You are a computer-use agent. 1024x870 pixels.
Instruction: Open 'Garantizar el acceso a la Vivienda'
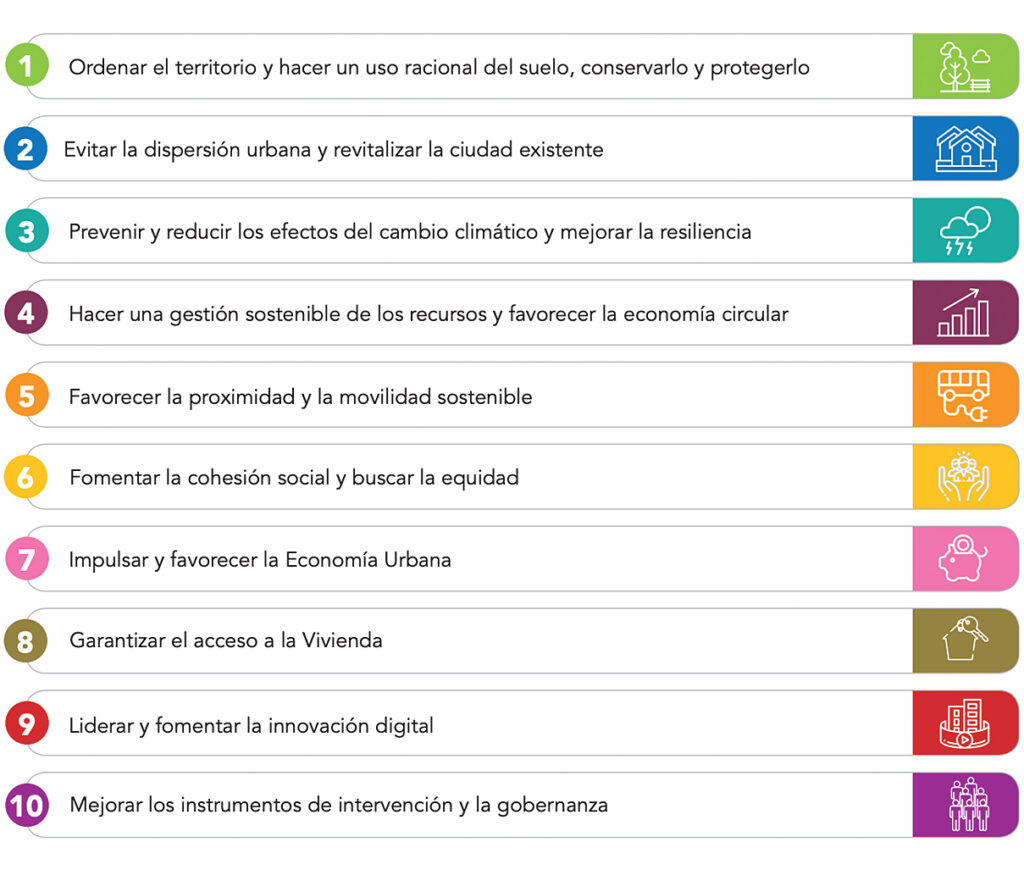click(x=226, y=640)
